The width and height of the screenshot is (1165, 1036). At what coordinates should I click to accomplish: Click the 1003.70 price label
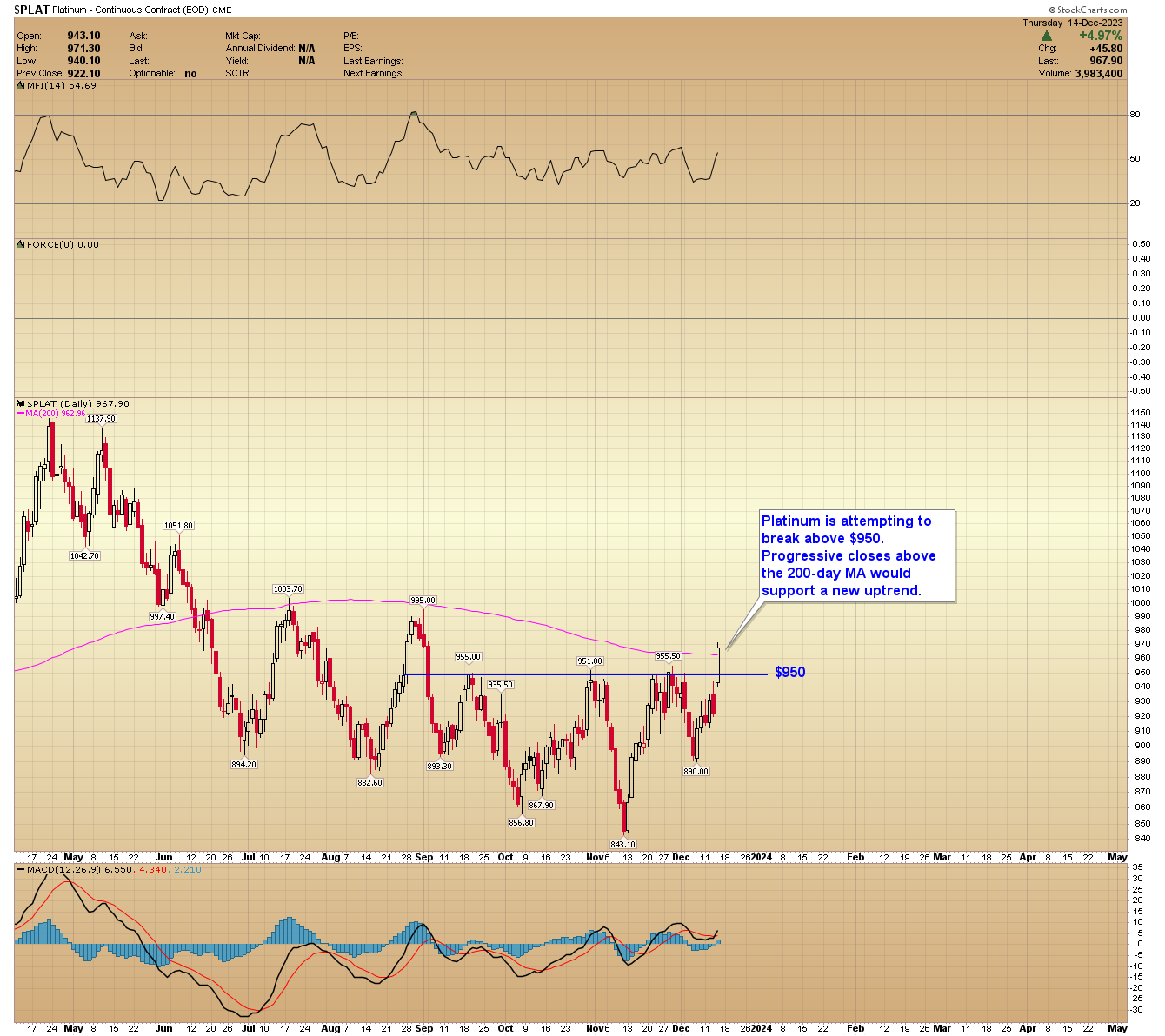point(288,589)
